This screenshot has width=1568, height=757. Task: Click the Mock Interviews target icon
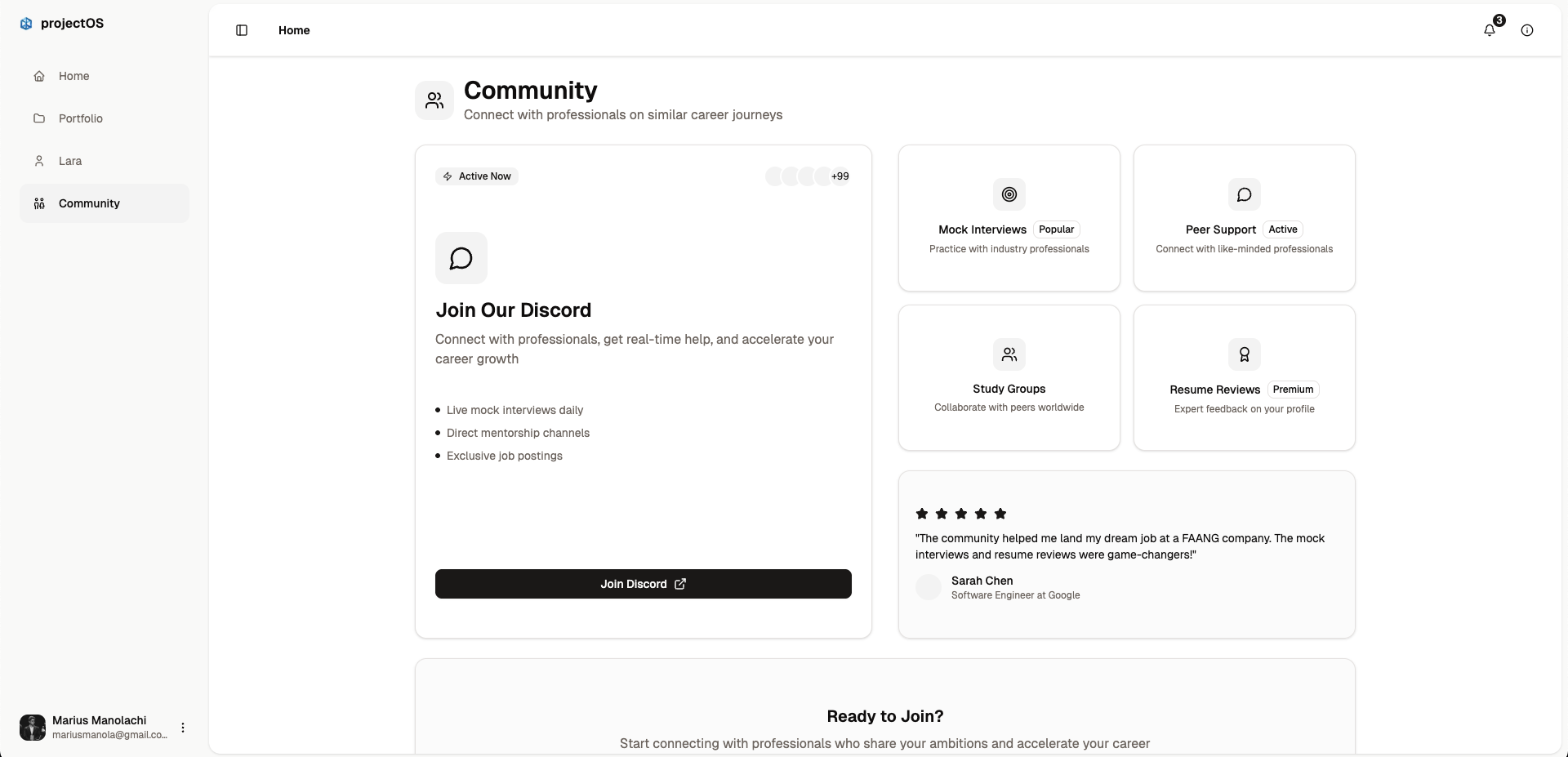click(1009, 194)
